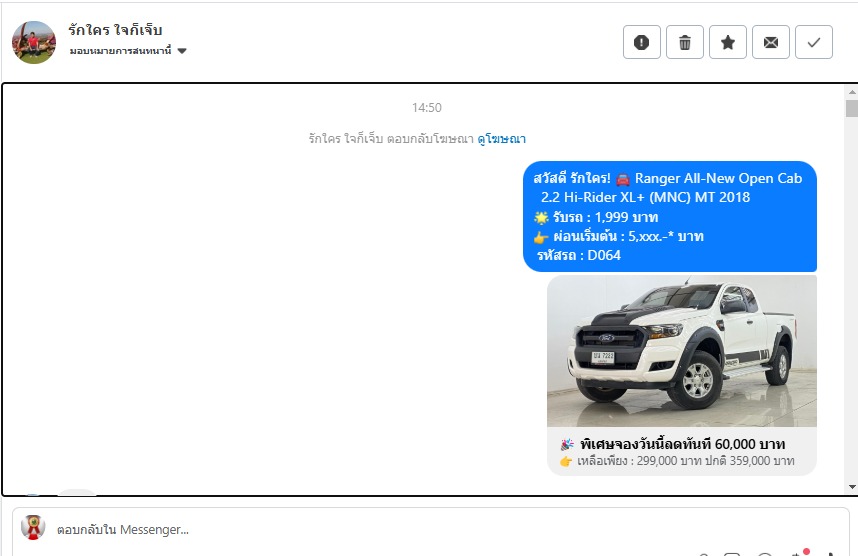Screen dimensions: 858x556
Task: Open the white Ford Ranger photo
Action: [x=682, y=351]
